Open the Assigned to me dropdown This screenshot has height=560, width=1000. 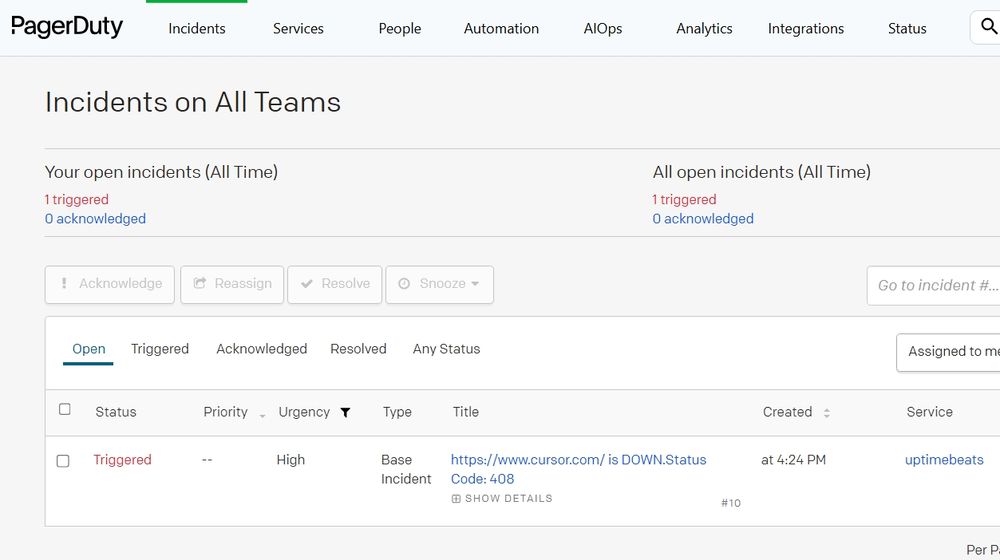point(948,351)
